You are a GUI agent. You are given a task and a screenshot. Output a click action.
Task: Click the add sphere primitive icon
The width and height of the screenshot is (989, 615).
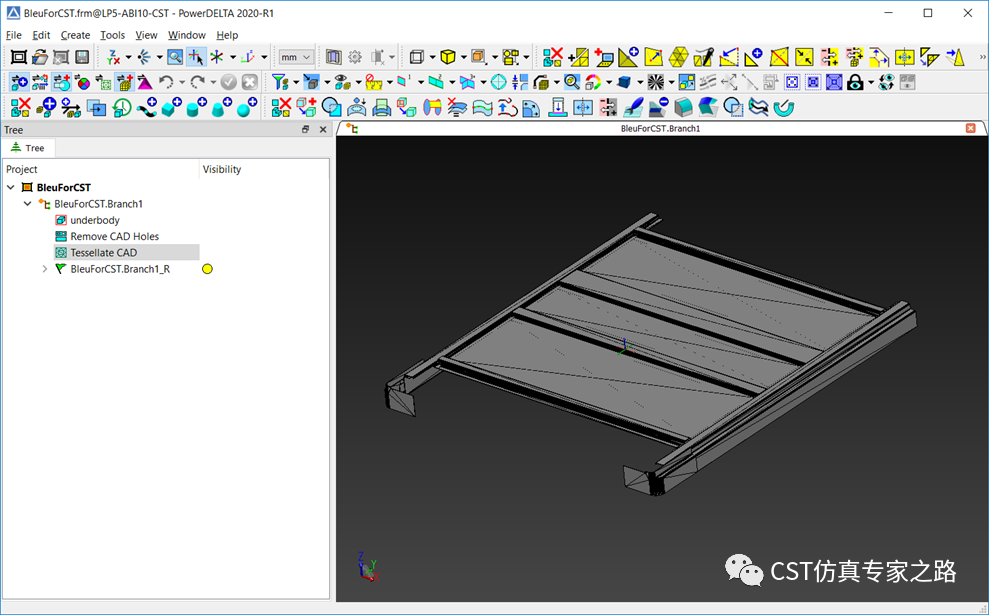(247, 107)
